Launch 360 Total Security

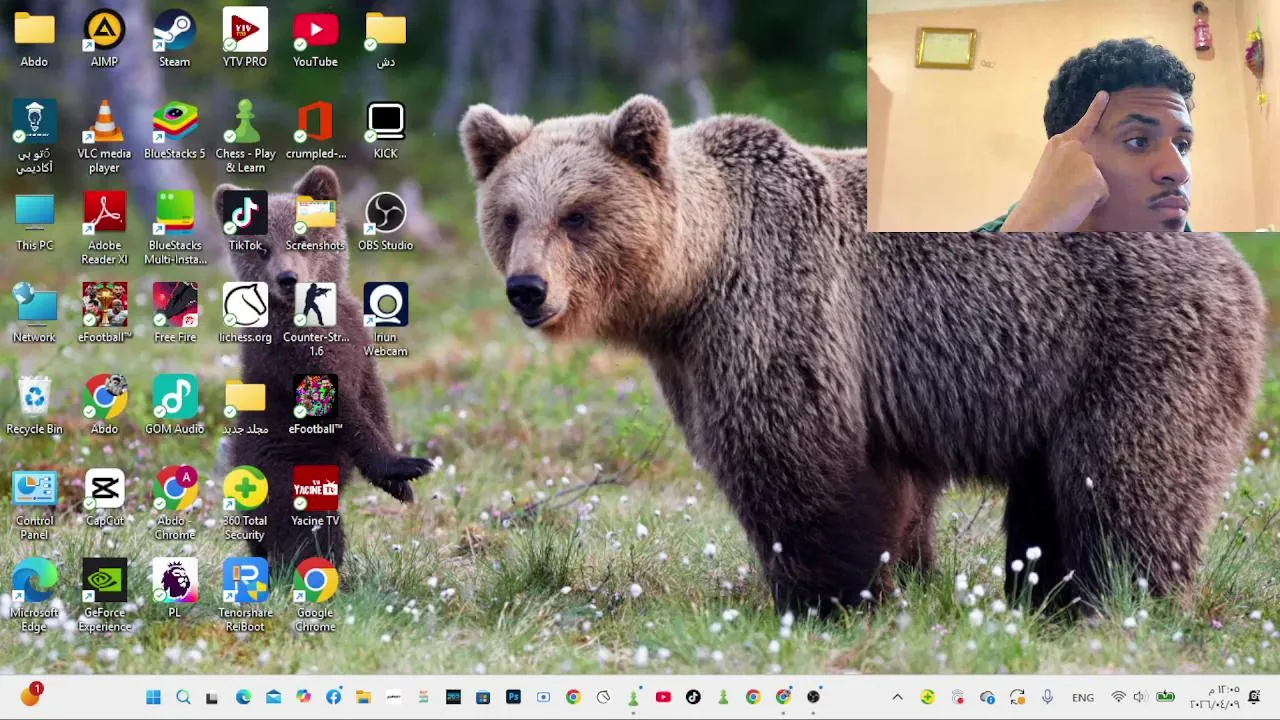(245, 505)
